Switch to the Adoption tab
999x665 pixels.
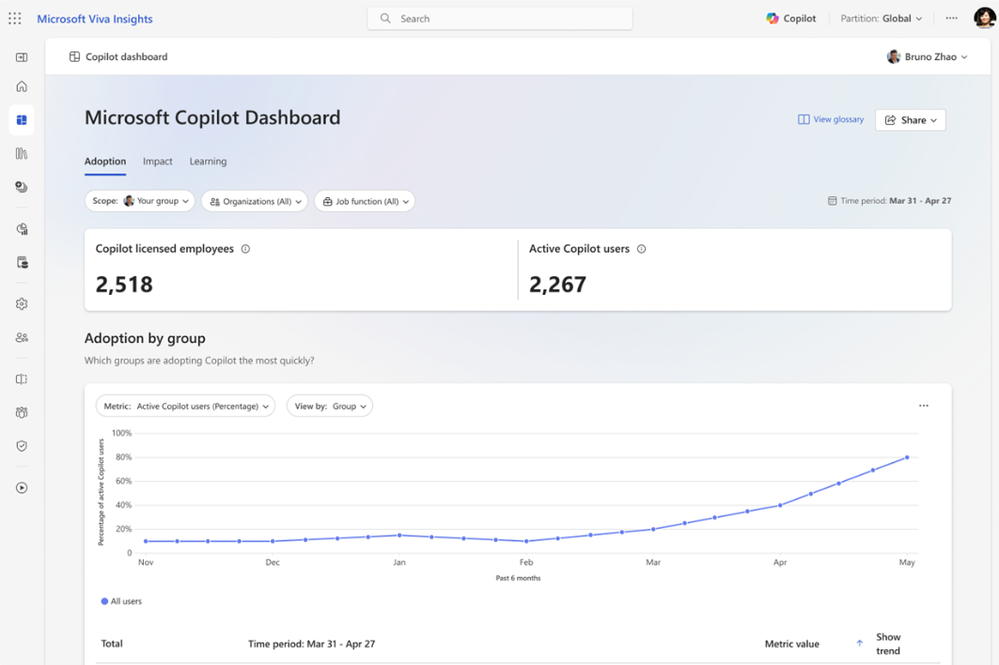(105, 162)
